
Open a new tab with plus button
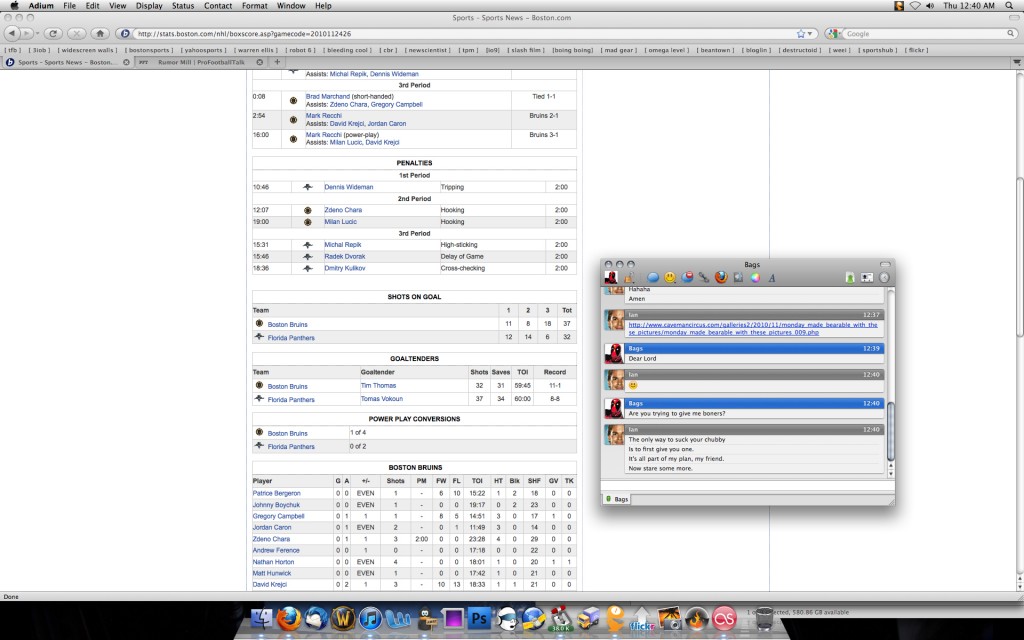click(x=277, y=62)
